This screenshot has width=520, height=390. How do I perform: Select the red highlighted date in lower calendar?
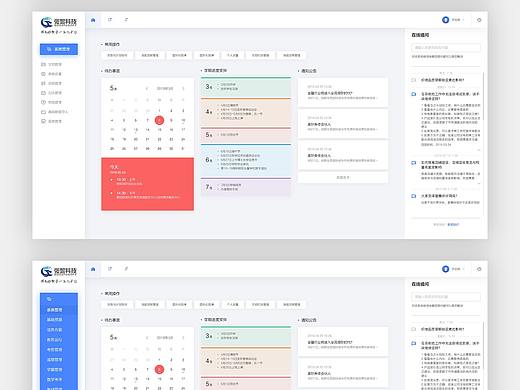click(159, 369)
